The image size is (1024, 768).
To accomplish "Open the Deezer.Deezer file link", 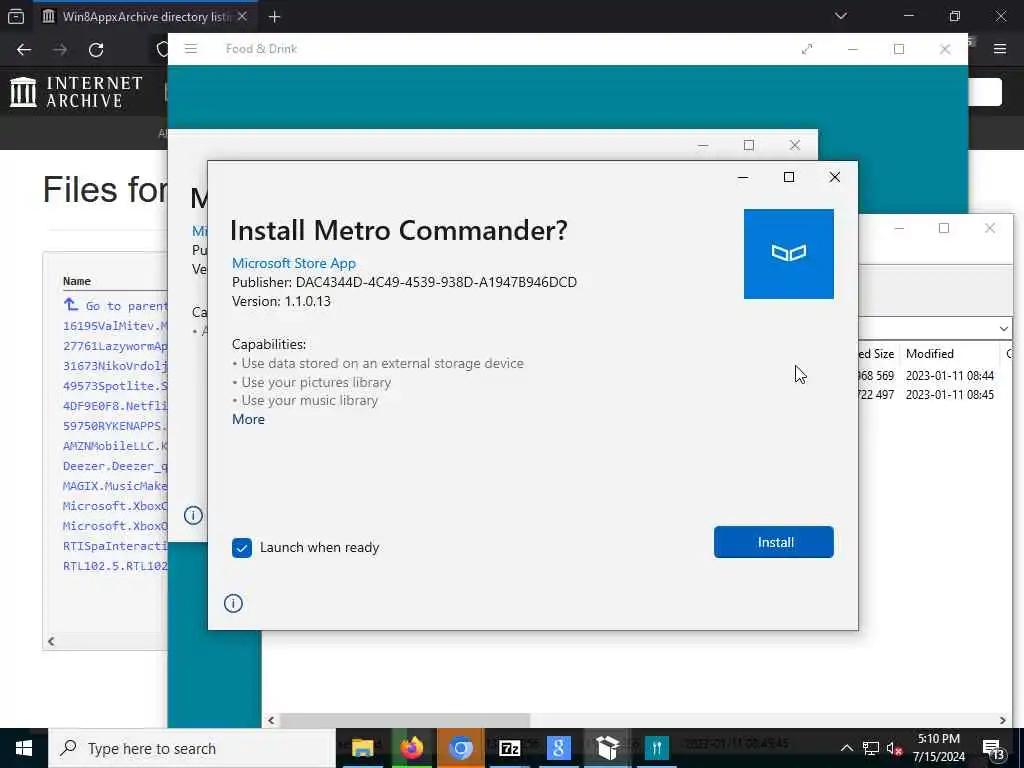I will 115,466.
